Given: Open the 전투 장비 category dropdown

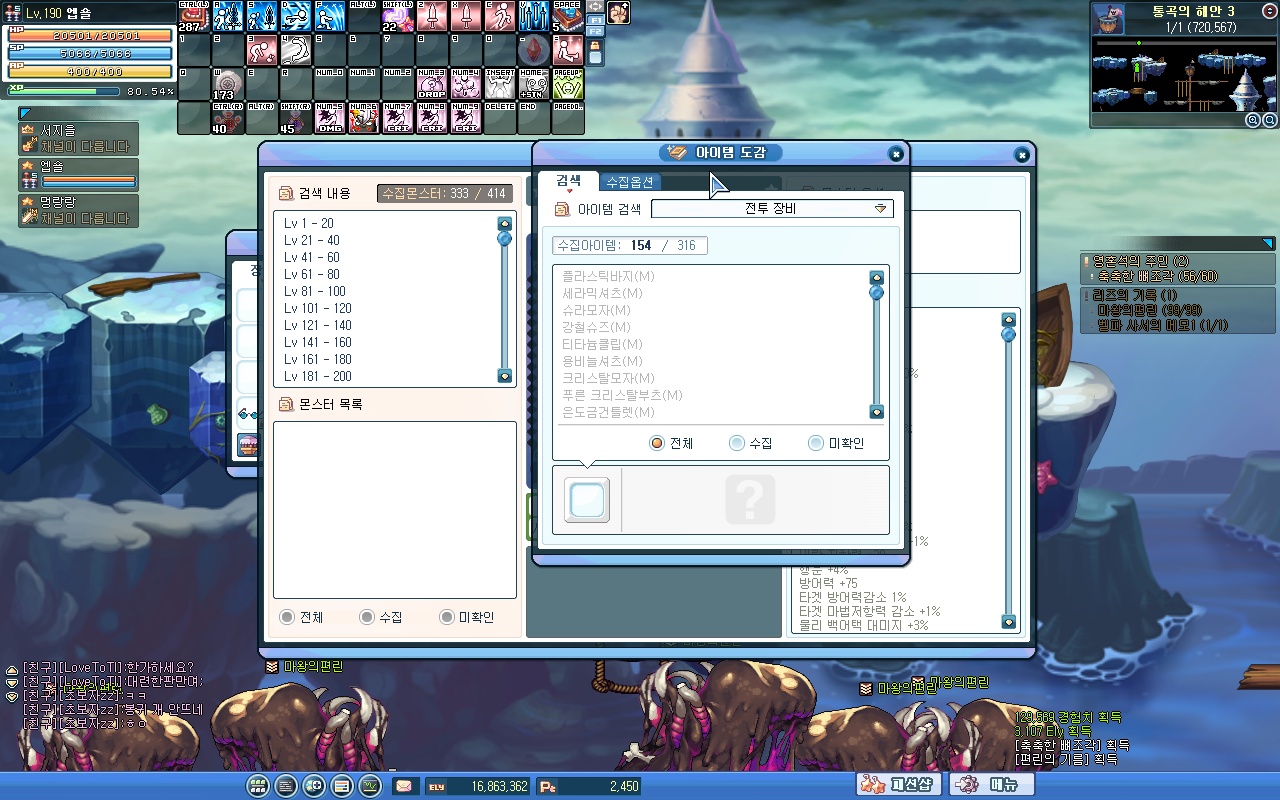Looking at the screenshot, I should point(772,209).
